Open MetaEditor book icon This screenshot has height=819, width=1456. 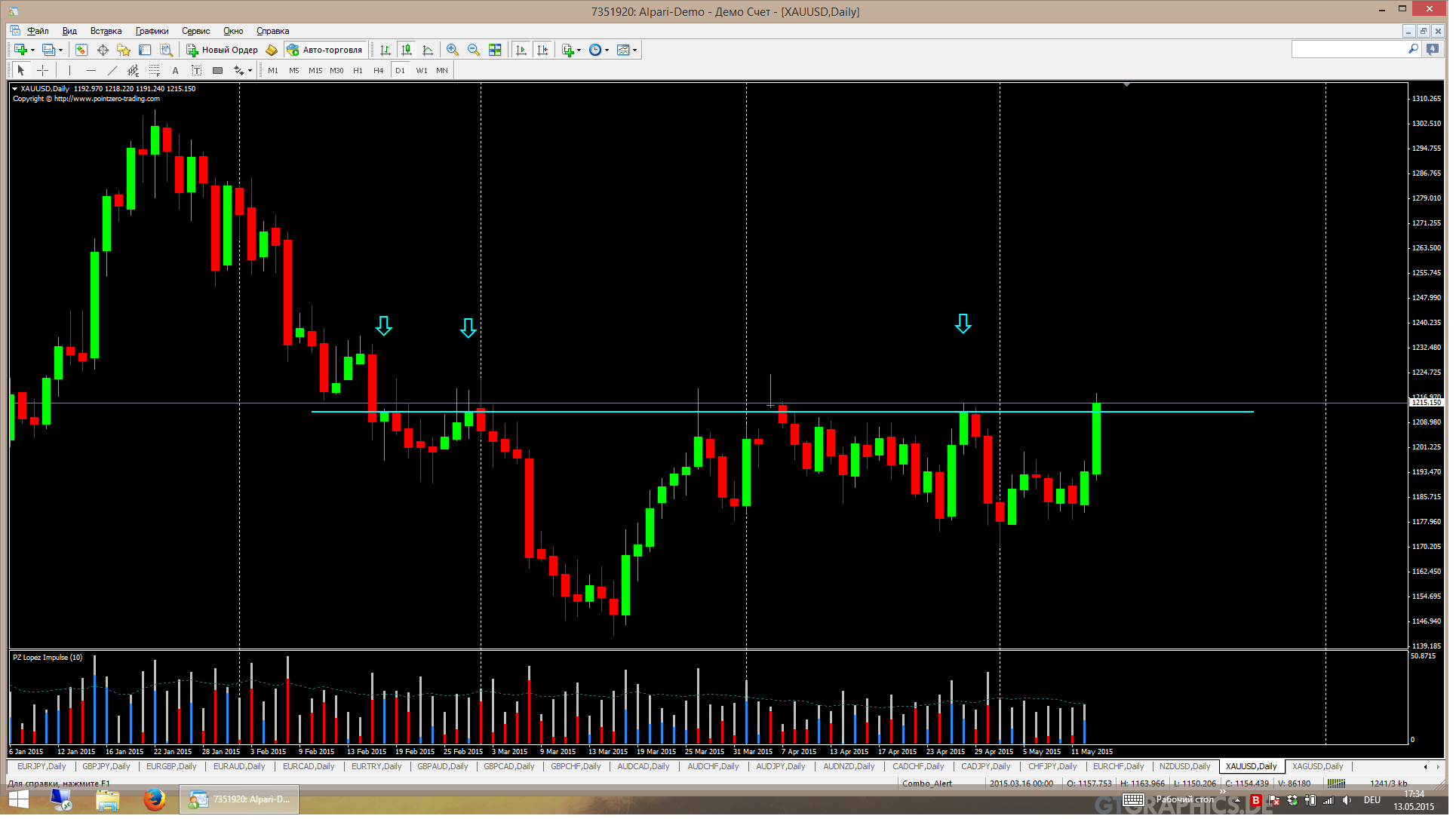[x=272, y=50]
